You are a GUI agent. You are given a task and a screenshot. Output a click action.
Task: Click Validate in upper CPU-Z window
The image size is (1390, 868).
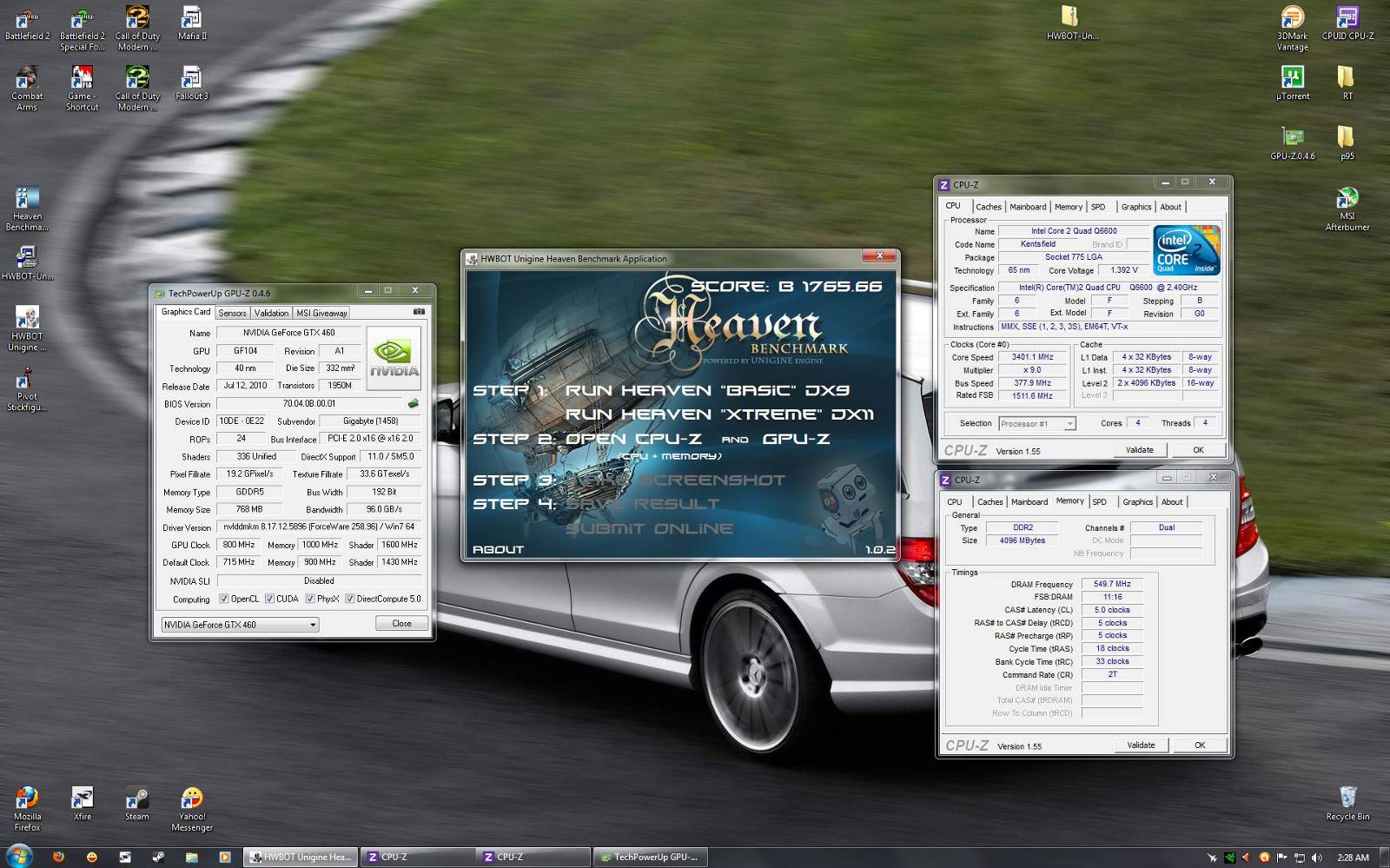(1140, 450)
